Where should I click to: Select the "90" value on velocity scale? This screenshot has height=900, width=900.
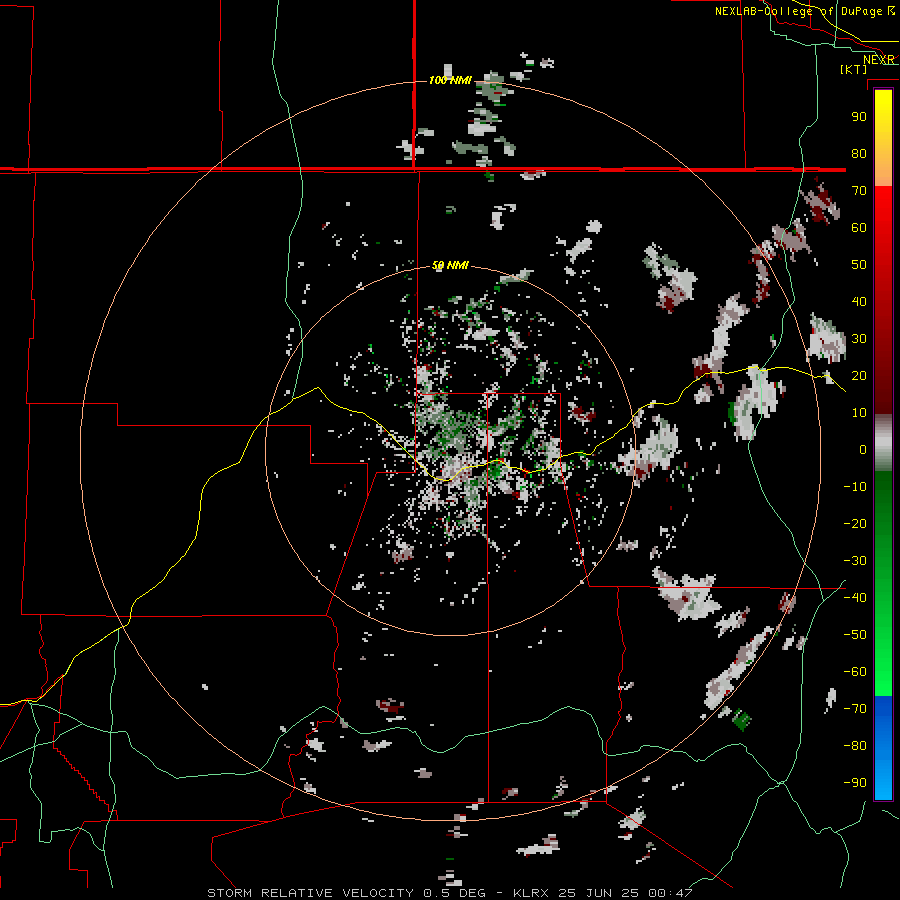tap(859, 117)
